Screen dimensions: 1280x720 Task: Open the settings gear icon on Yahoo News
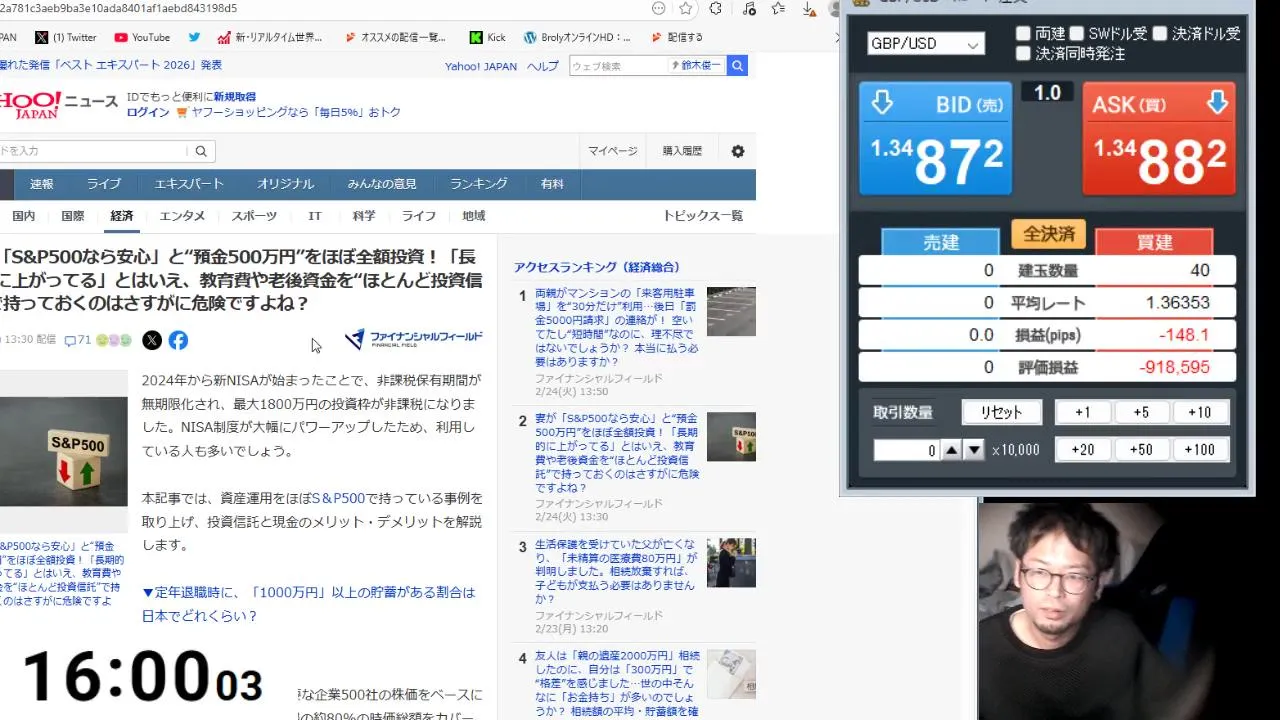click(x=738, y=151)
